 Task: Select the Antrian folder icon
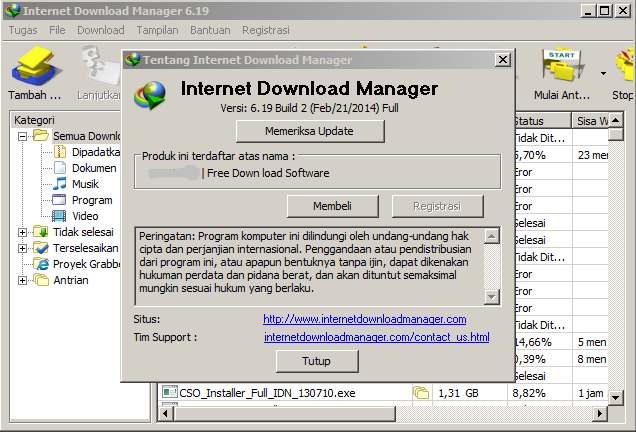click(41, 279)
